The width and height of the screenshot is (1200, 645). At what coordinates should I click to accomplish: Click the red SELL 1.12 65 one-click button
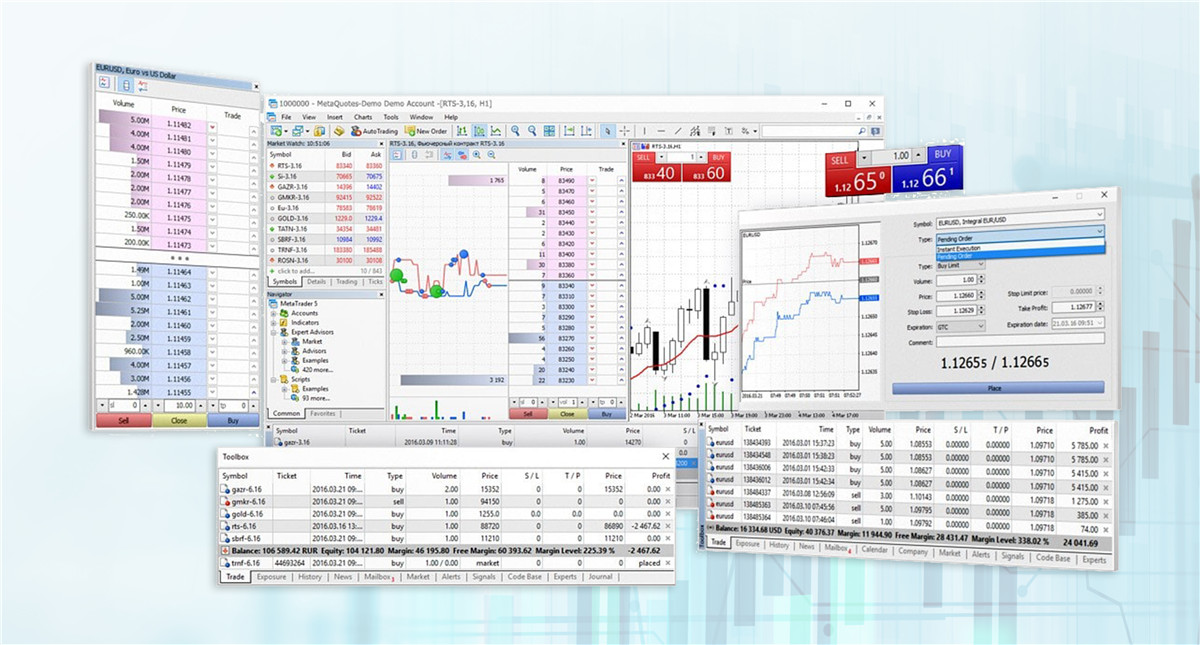pos(857,175)
